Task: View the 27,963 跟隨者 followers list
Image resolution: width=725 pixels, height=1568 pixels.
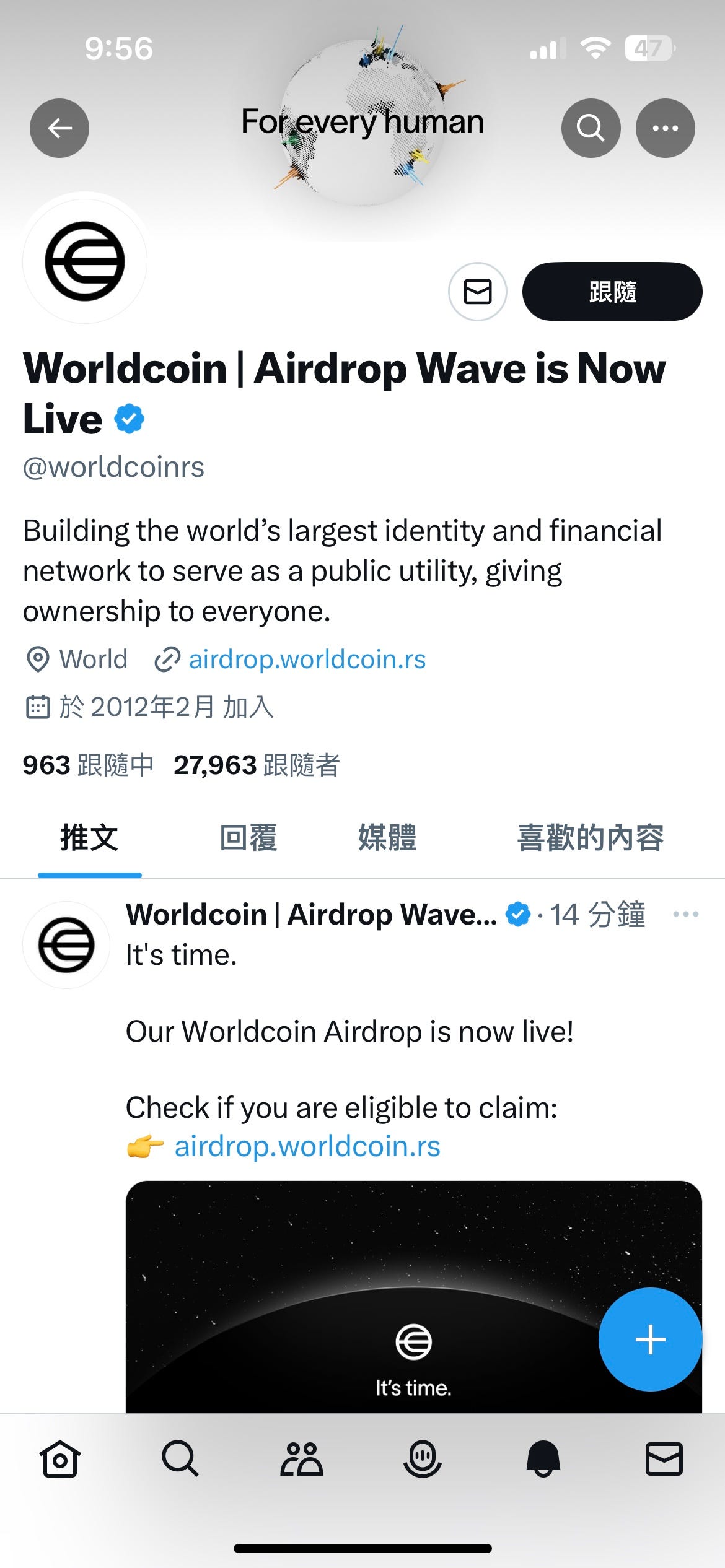Action: 257,765
